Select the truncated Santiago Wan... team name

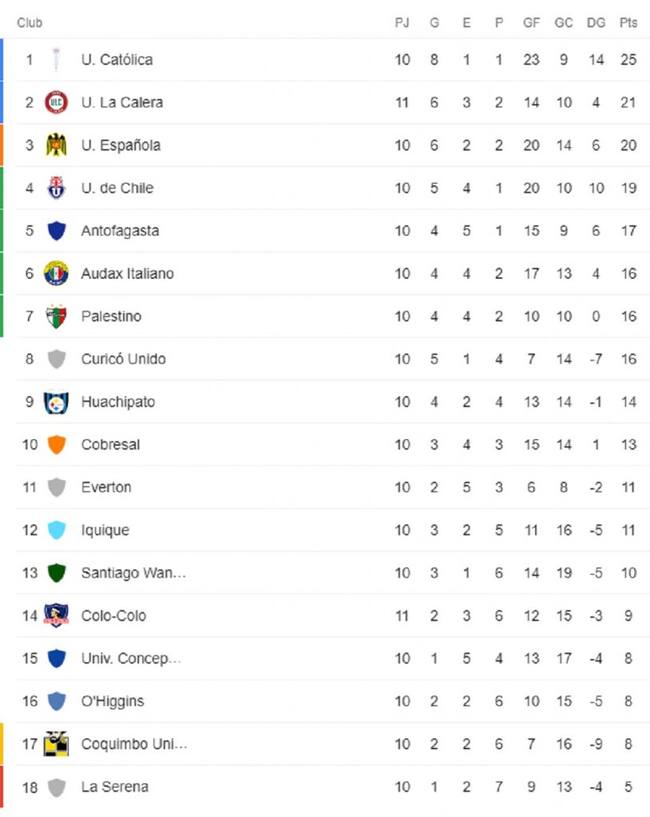(x=133, y=573)
